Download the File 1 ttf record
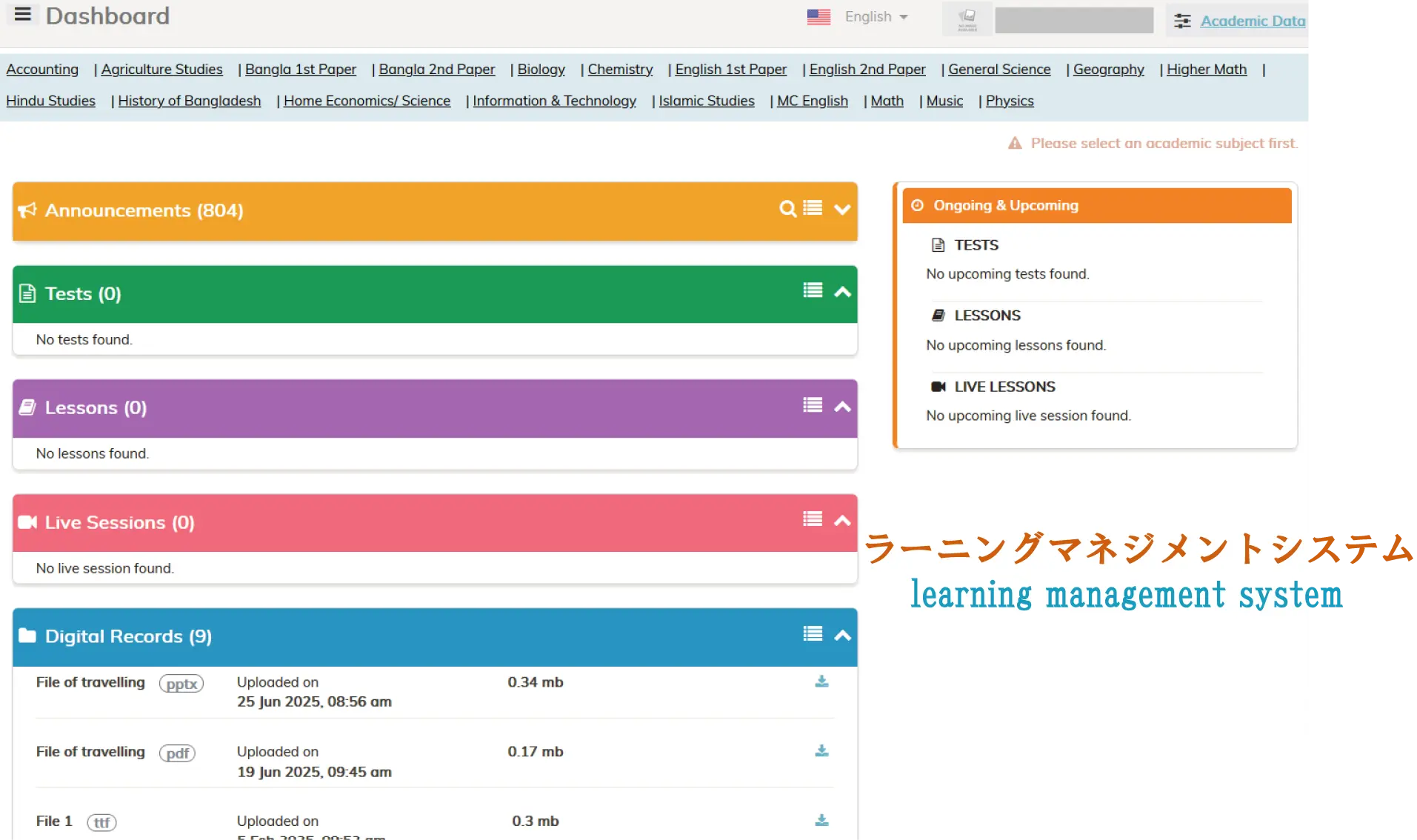This screenshot has width=1417, height=840. pos(821,821)
